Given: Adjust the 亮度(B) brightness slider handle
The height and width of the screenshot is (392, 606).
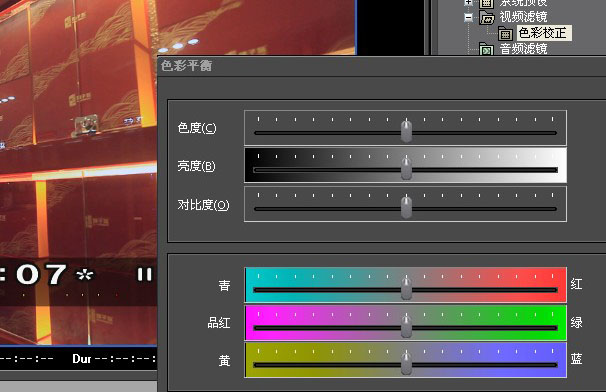Looking at the screenshot, I should 406,169.
